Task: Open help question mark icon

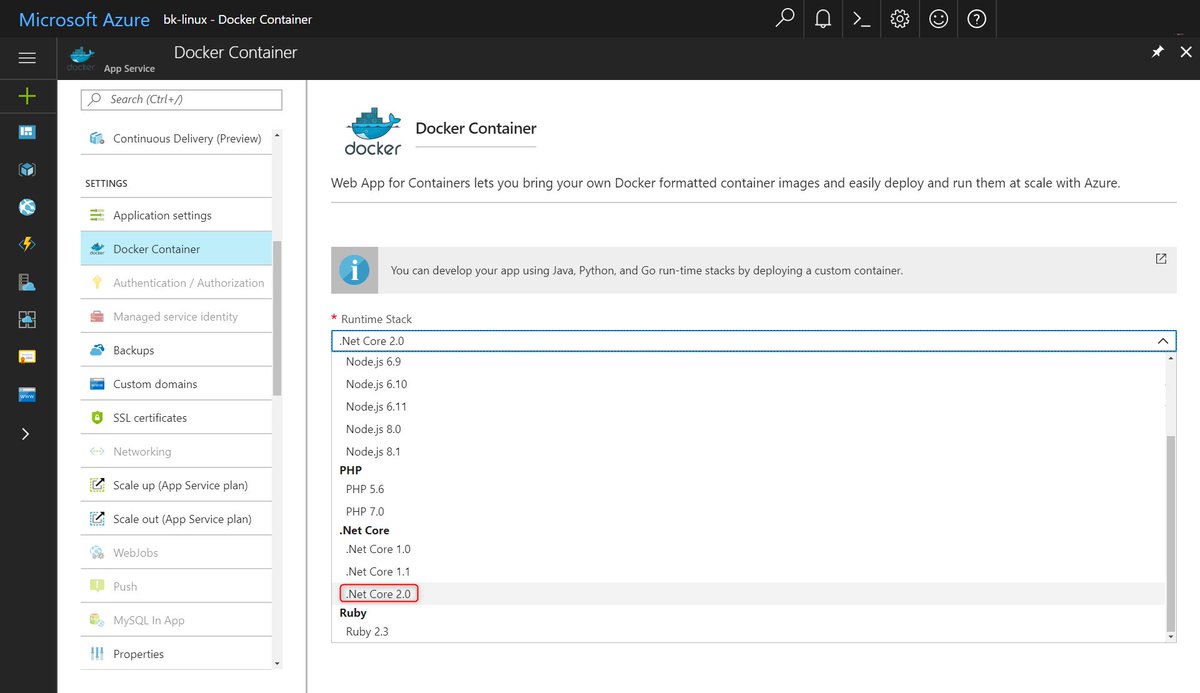Action: (x=977, y=18)
